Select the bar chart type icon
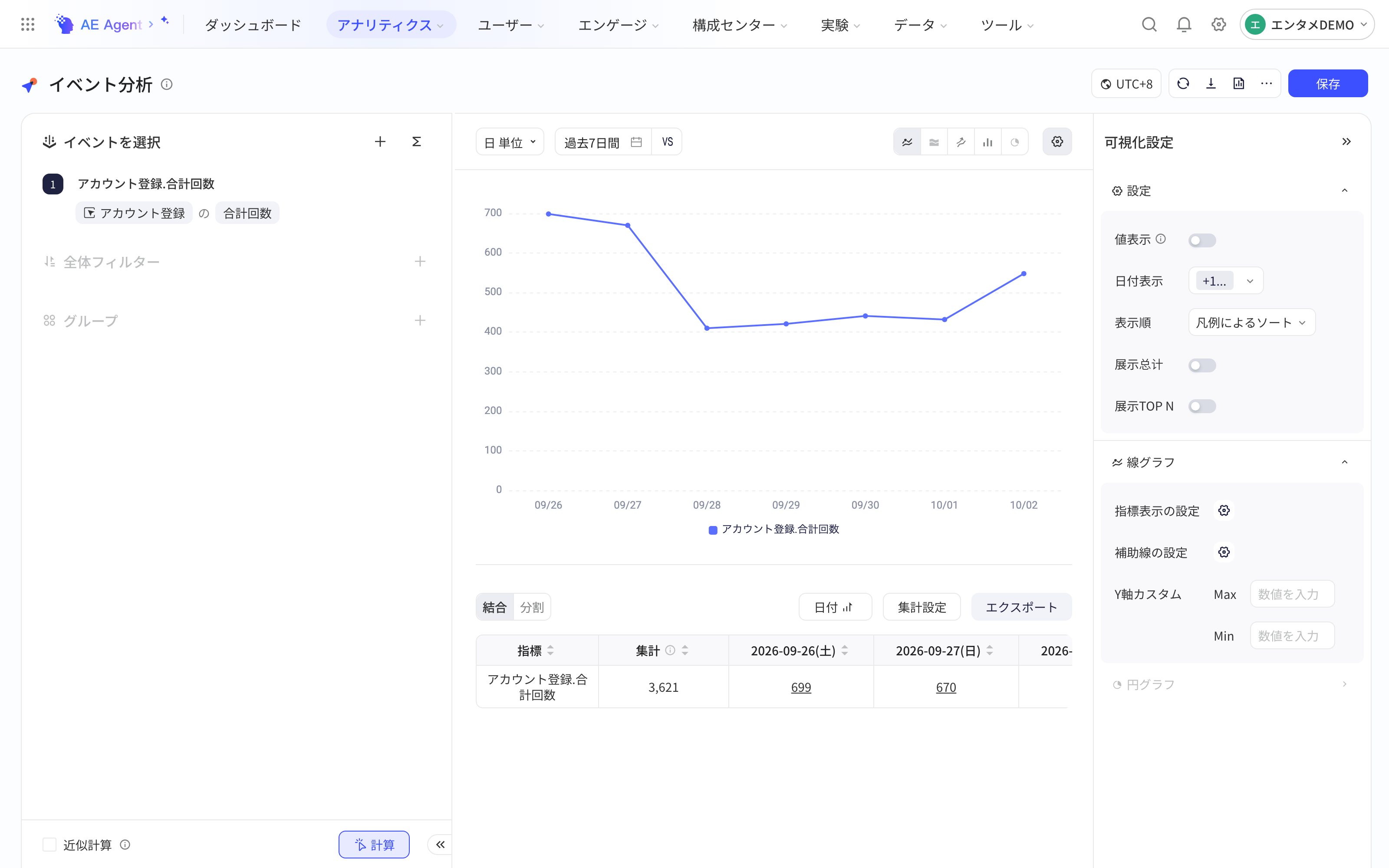 987,142
